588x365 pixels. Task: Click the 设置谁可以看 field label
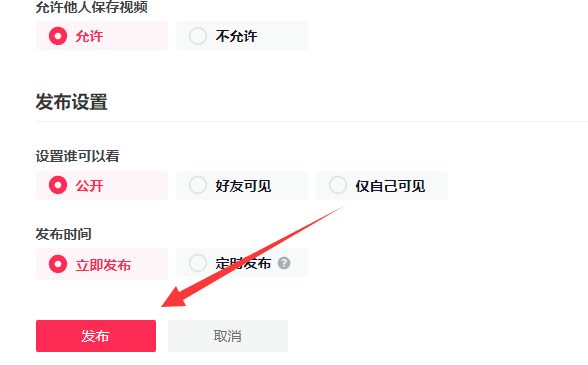coord(78,156)
